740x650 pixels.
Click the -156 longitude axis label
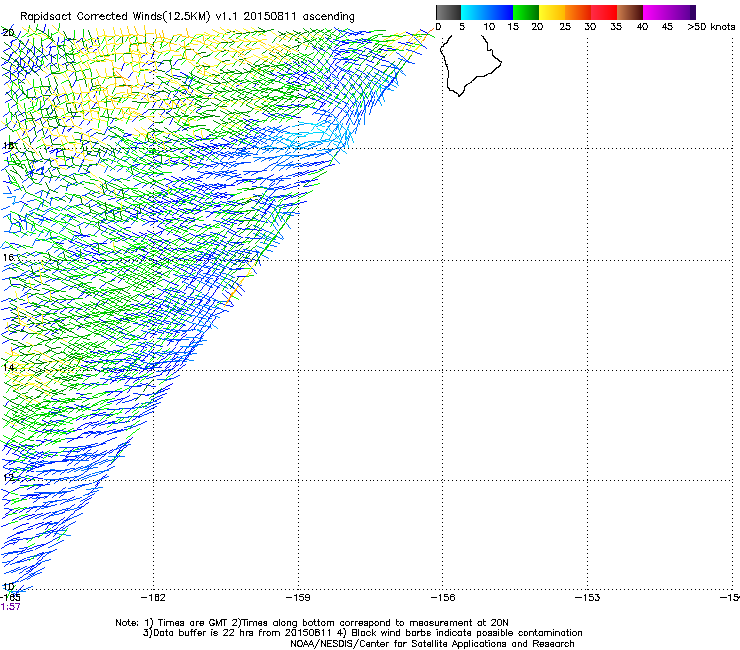[443, 598]
